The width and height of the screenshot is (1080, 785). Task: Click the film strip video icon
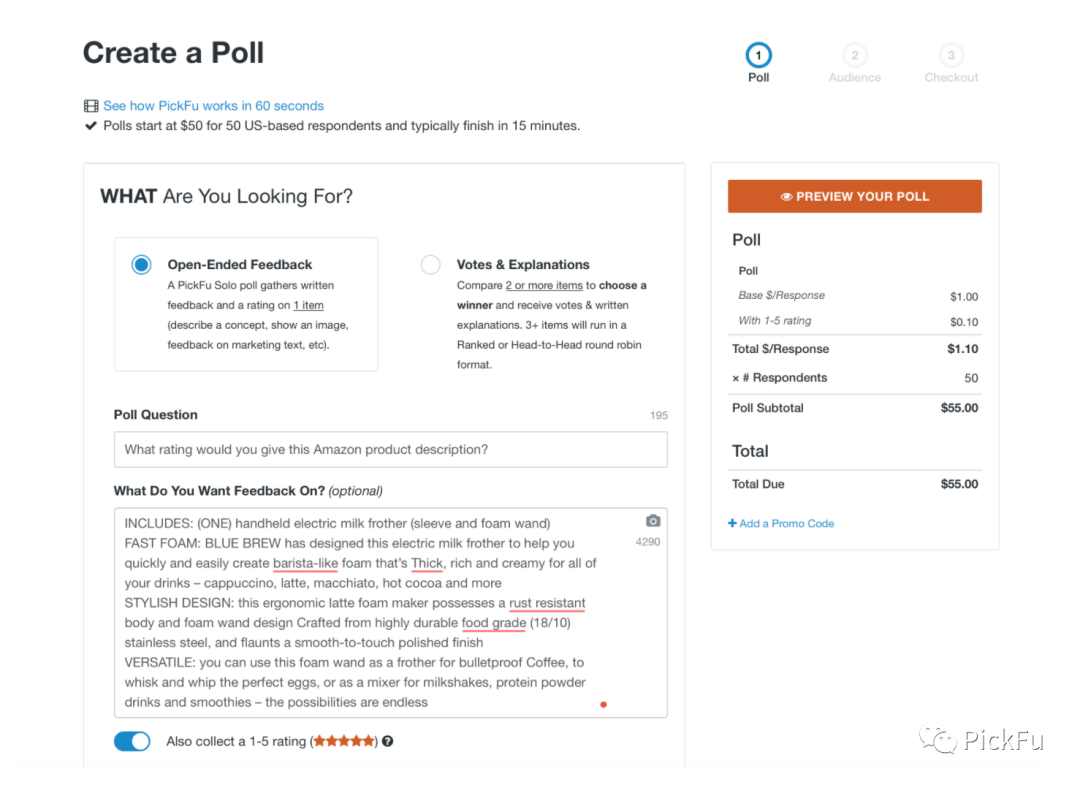(x=91, y=106)
